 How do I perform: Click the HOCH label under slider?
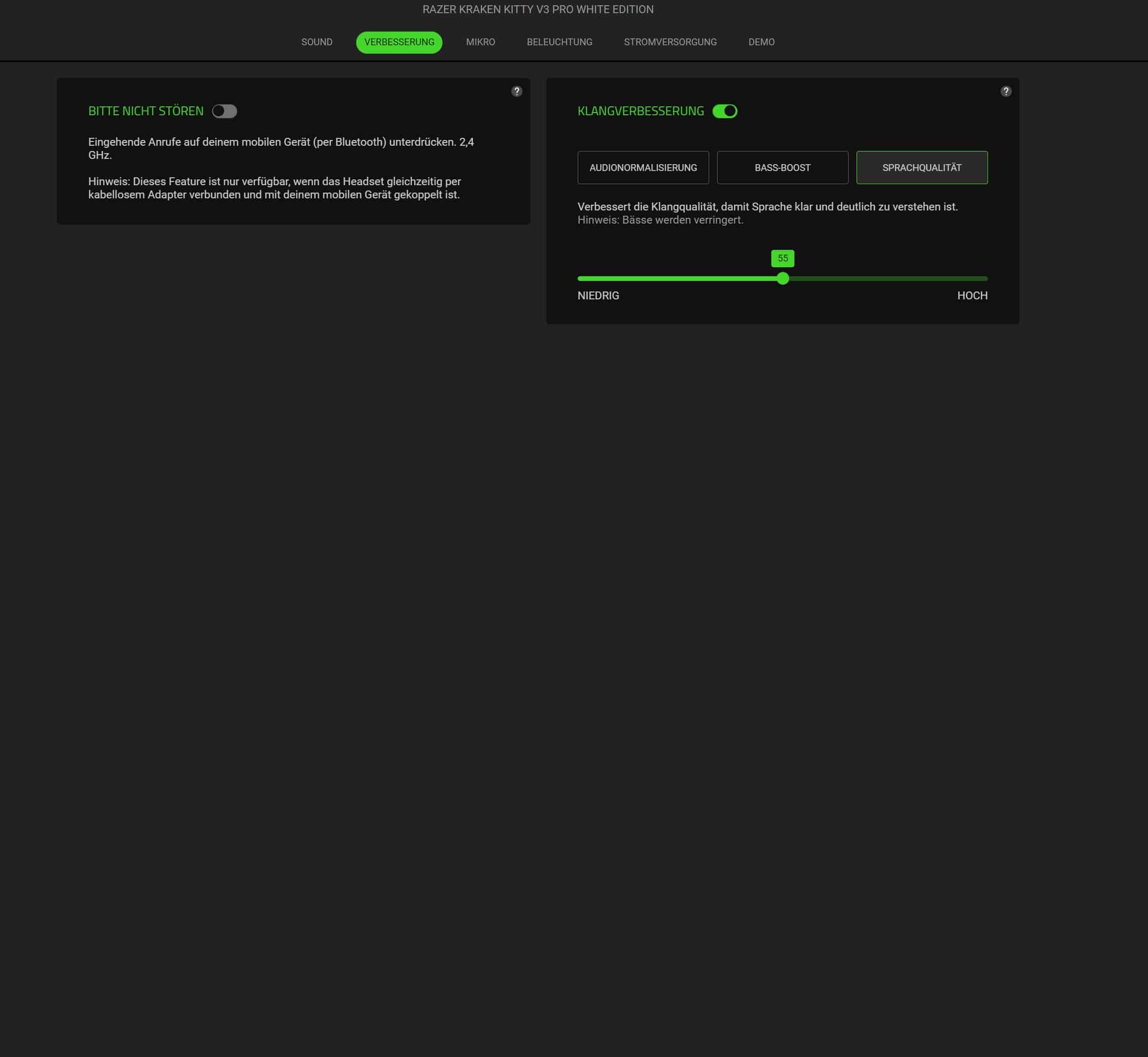point(972,296)
